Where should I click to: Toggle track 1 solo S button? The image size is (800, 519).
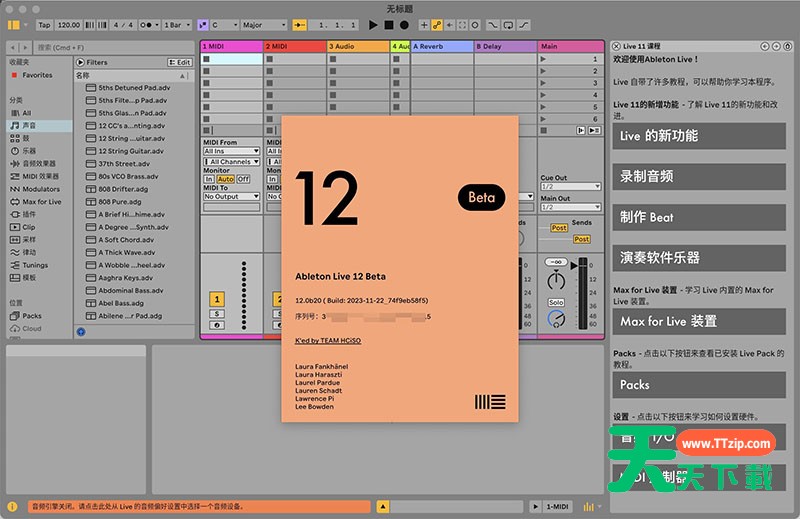point(217,314)
